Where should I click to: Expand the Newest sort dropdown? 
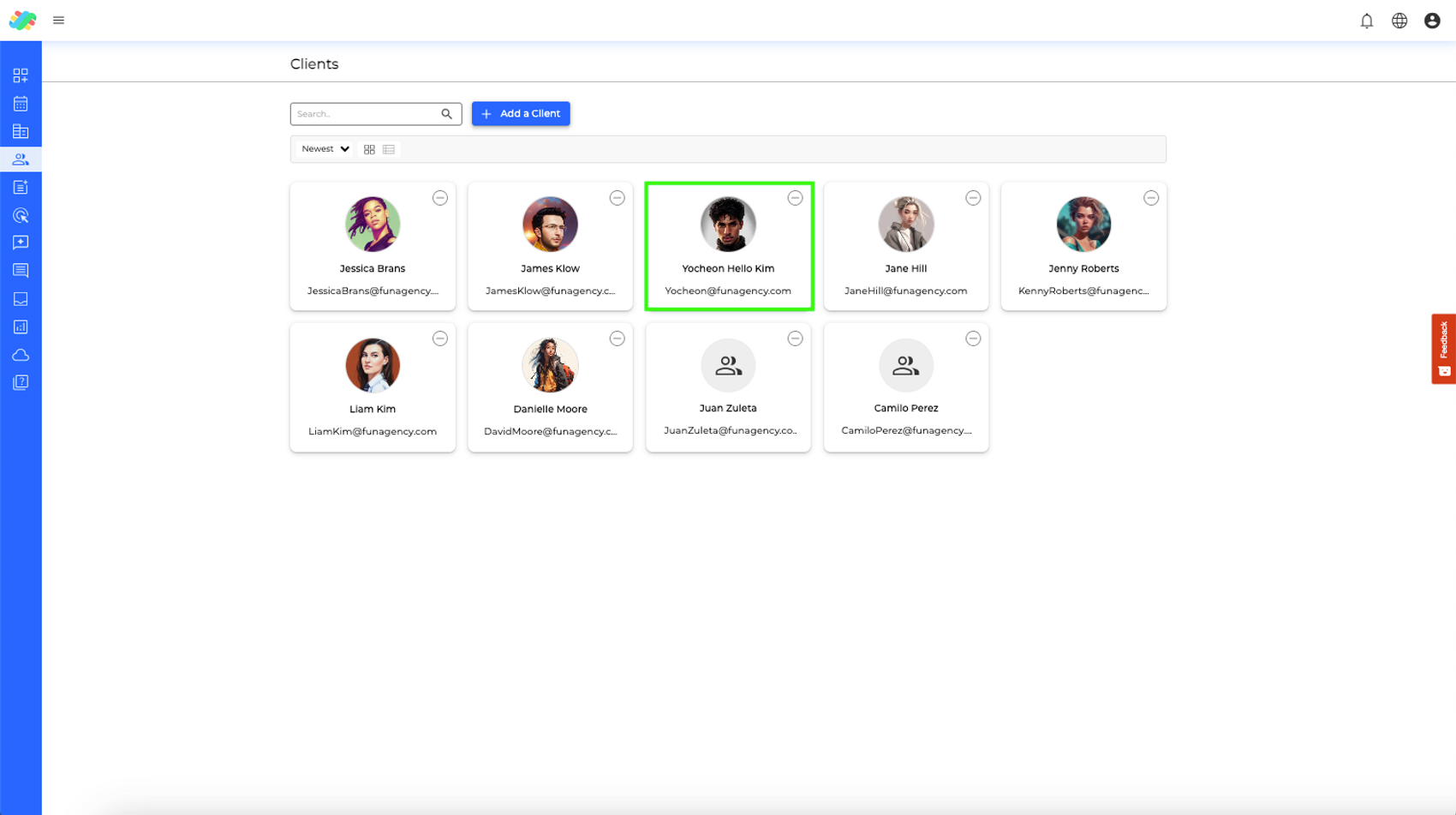click(x=325, y=149)
